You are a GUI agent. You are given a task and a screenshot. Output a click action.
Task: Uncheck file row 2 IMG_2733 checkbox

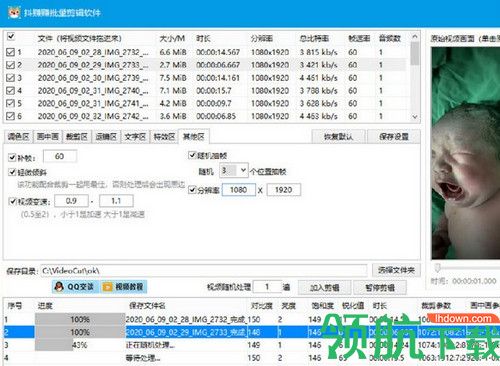point(10,65)
